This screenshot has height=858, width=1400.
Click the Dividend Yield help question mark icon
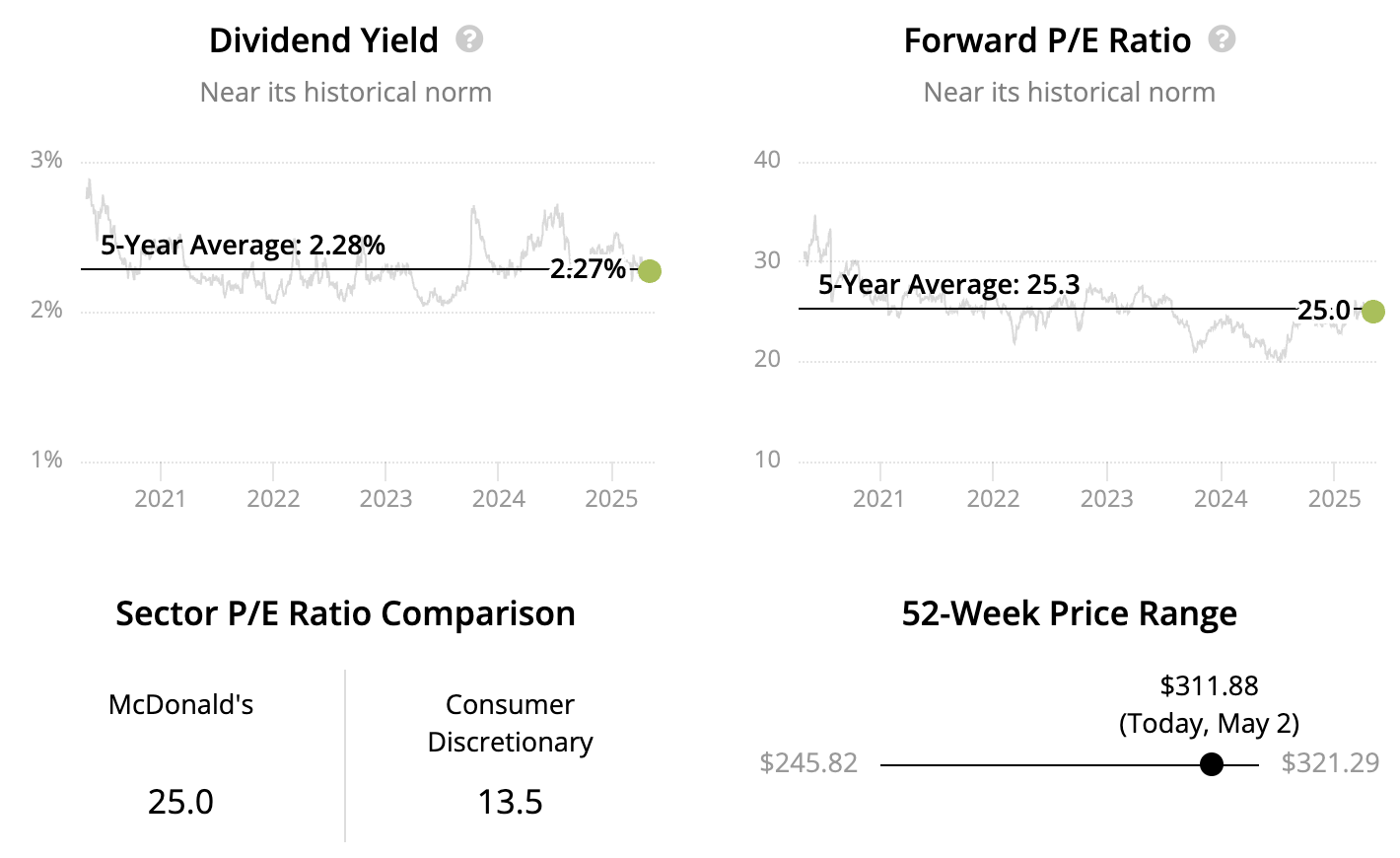coord(469,39)
